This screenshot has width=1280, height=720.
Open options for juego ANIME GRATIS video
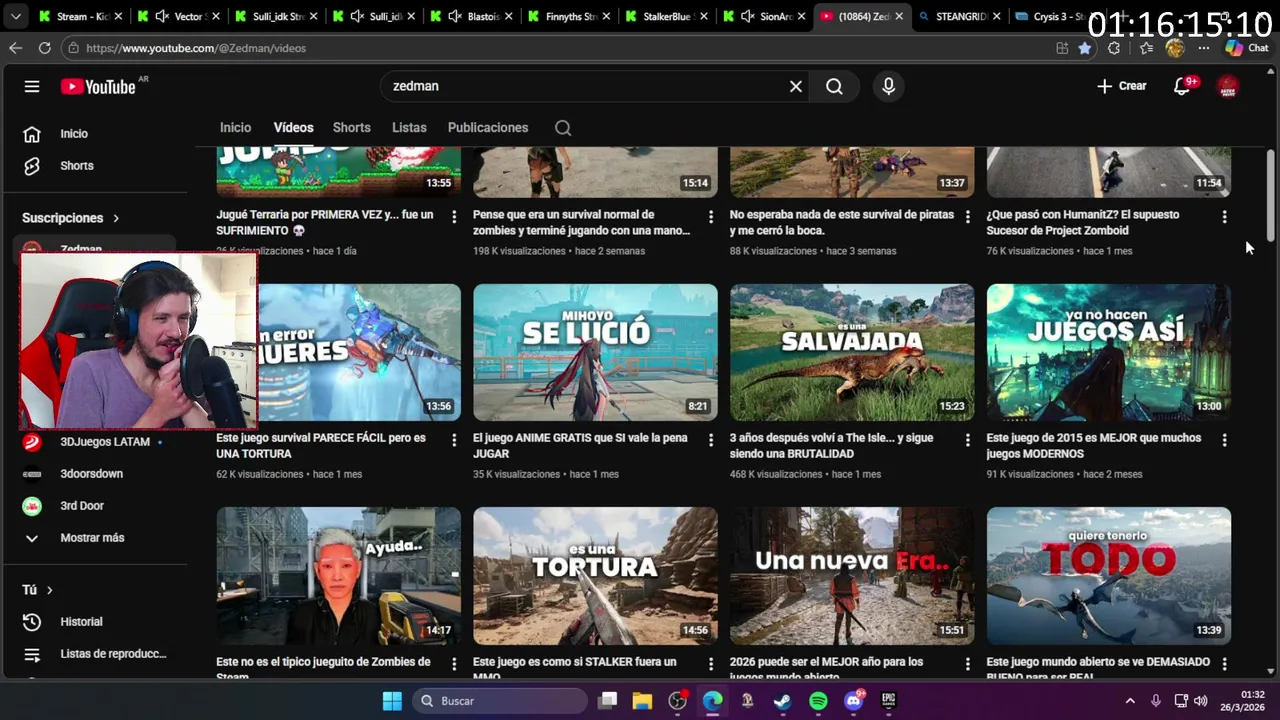coord(711,439)
